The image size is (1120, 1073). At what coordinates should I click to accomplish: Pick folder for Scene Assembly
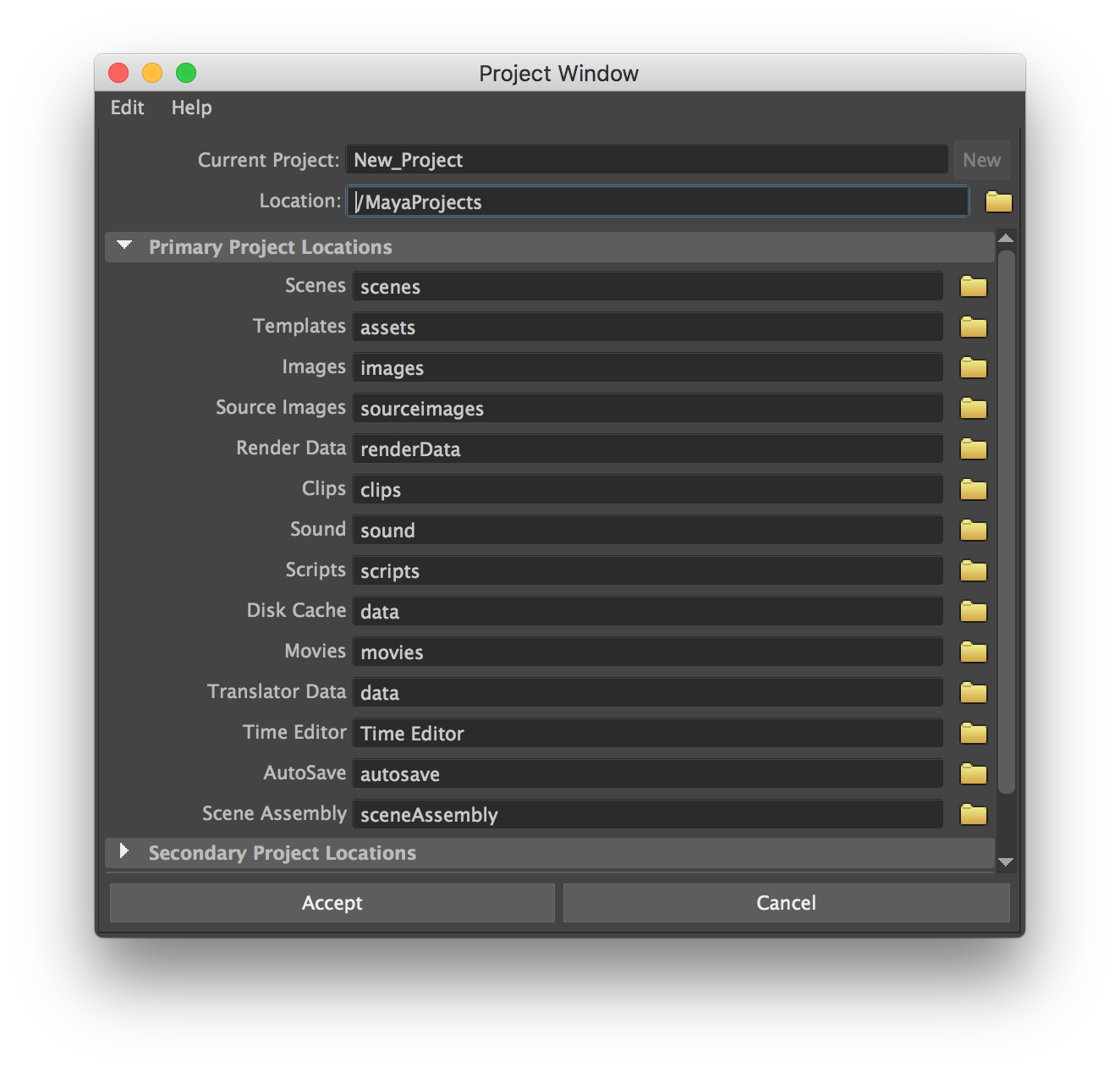click(973, 815)
